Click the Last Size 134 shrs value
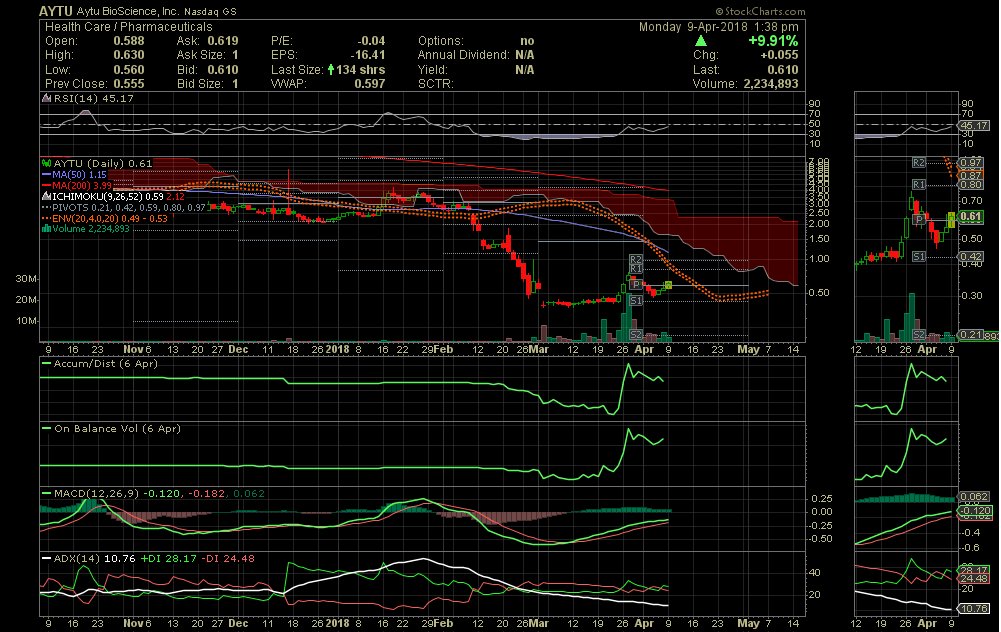Screen dimensions: 1001x632 pos(361,70)
